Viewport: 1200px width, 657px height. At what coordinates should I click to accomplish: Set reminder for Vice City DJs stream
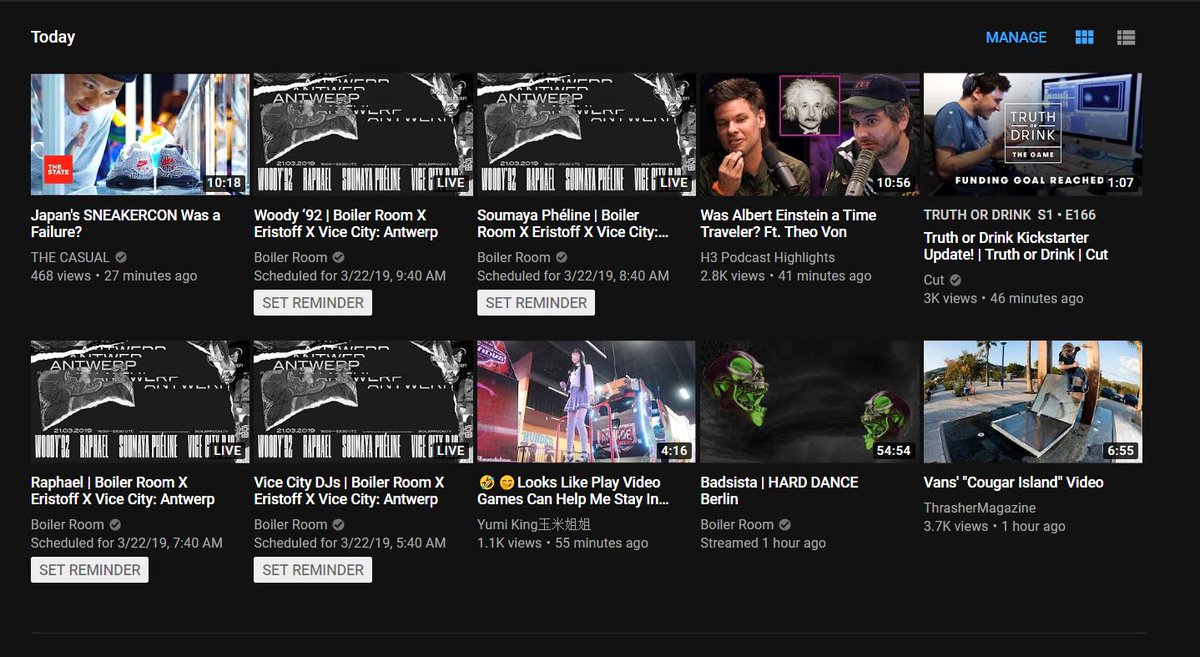pos(313,570)
